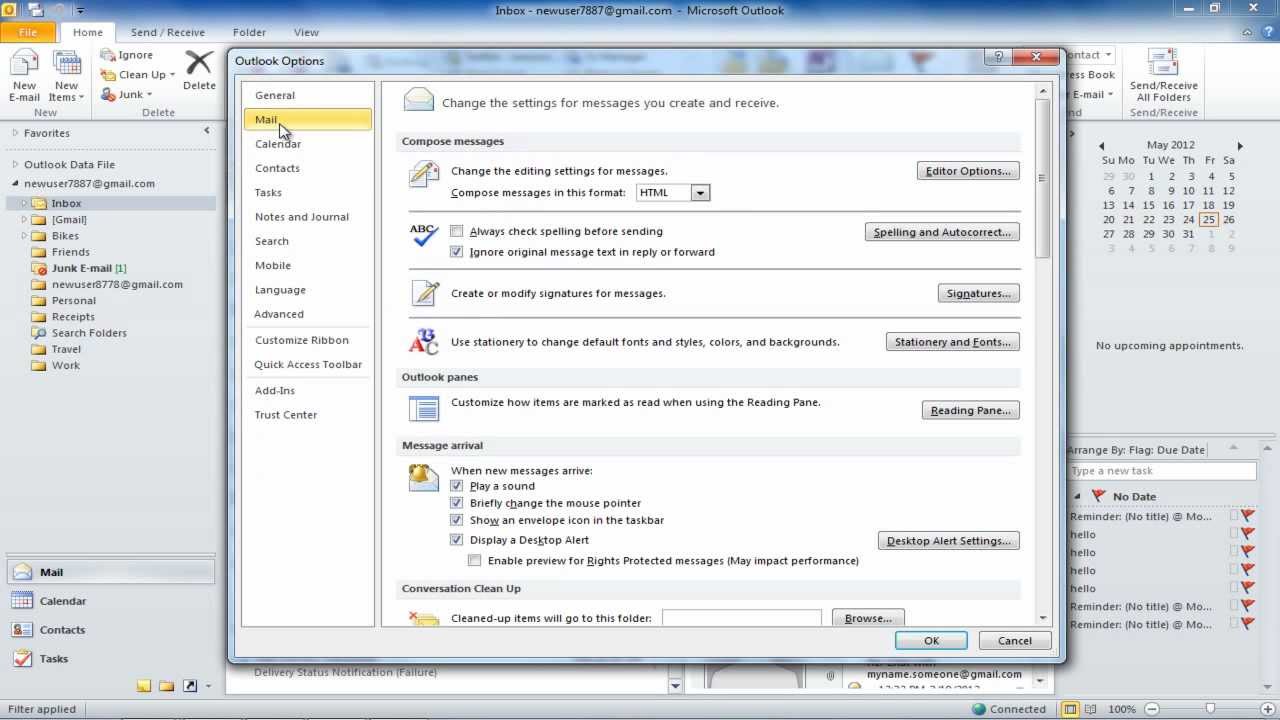The image size is (1280, 720).
Task: Uncheck Ignore original message text option
Action: 457,252
